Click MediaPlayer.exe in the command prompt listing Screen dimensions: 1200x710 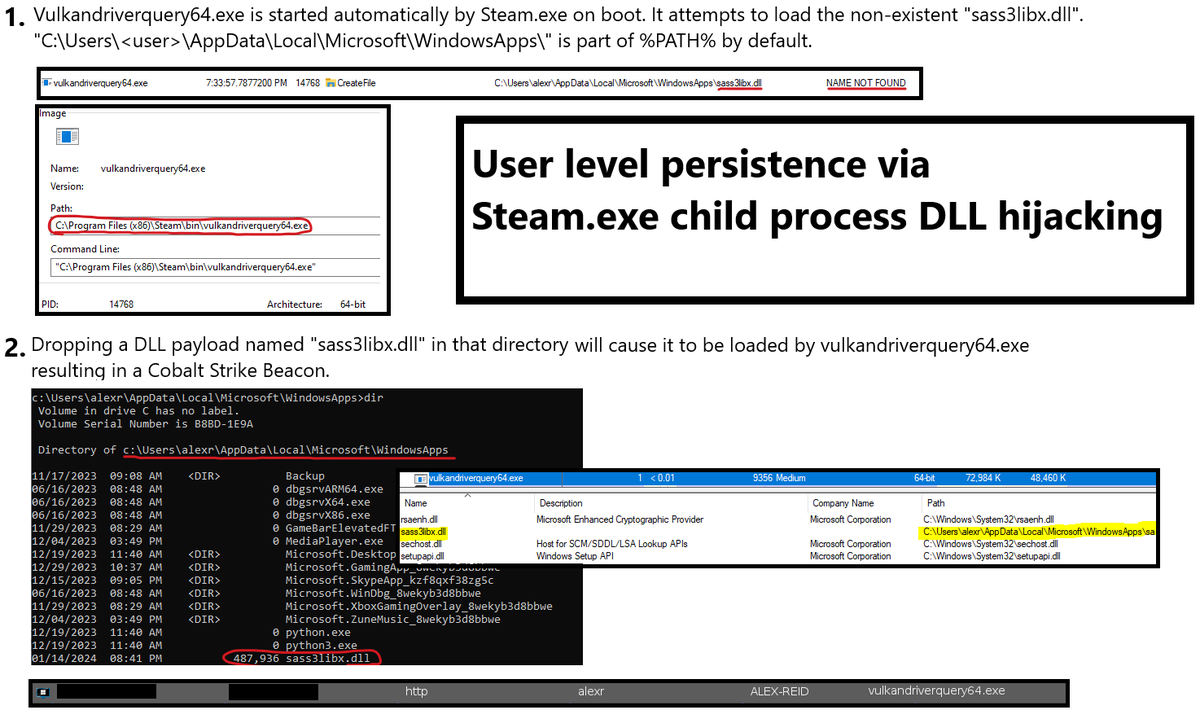click(334, 541)
